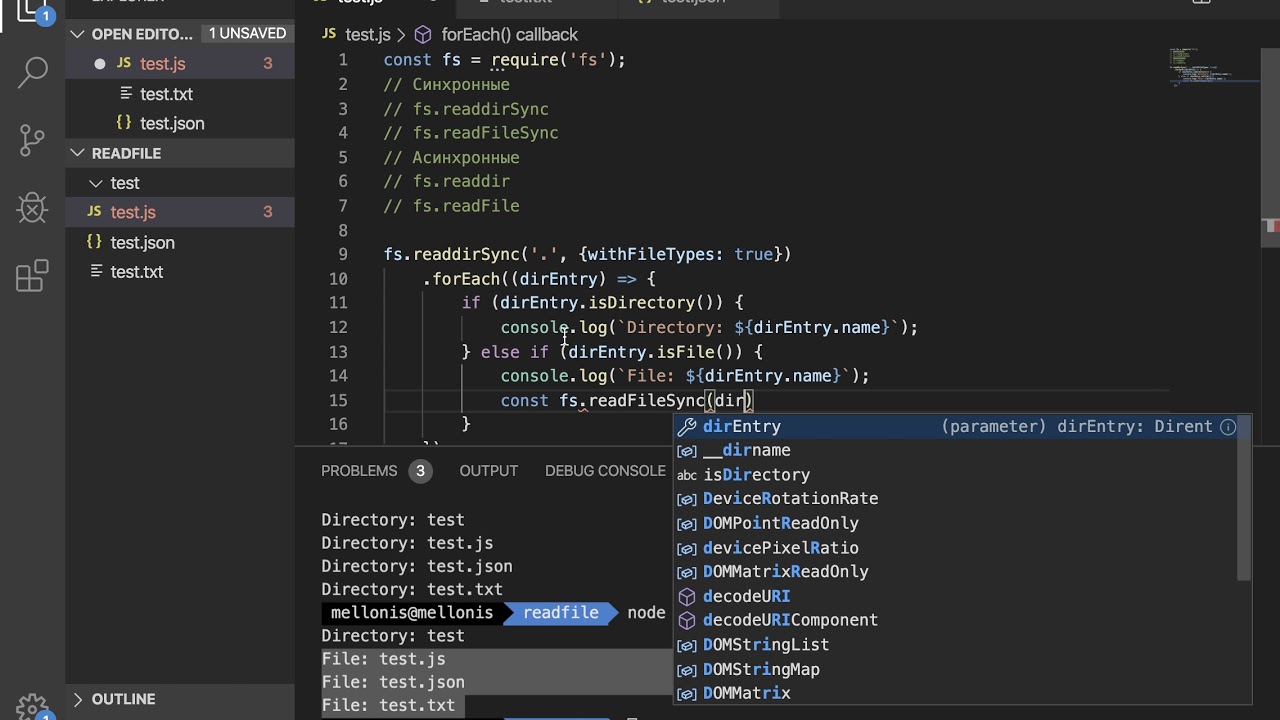Click the info icon beside dirEntry suggestion
The height and width of the screenshot is (720, 1280).
pos(1228,426)
